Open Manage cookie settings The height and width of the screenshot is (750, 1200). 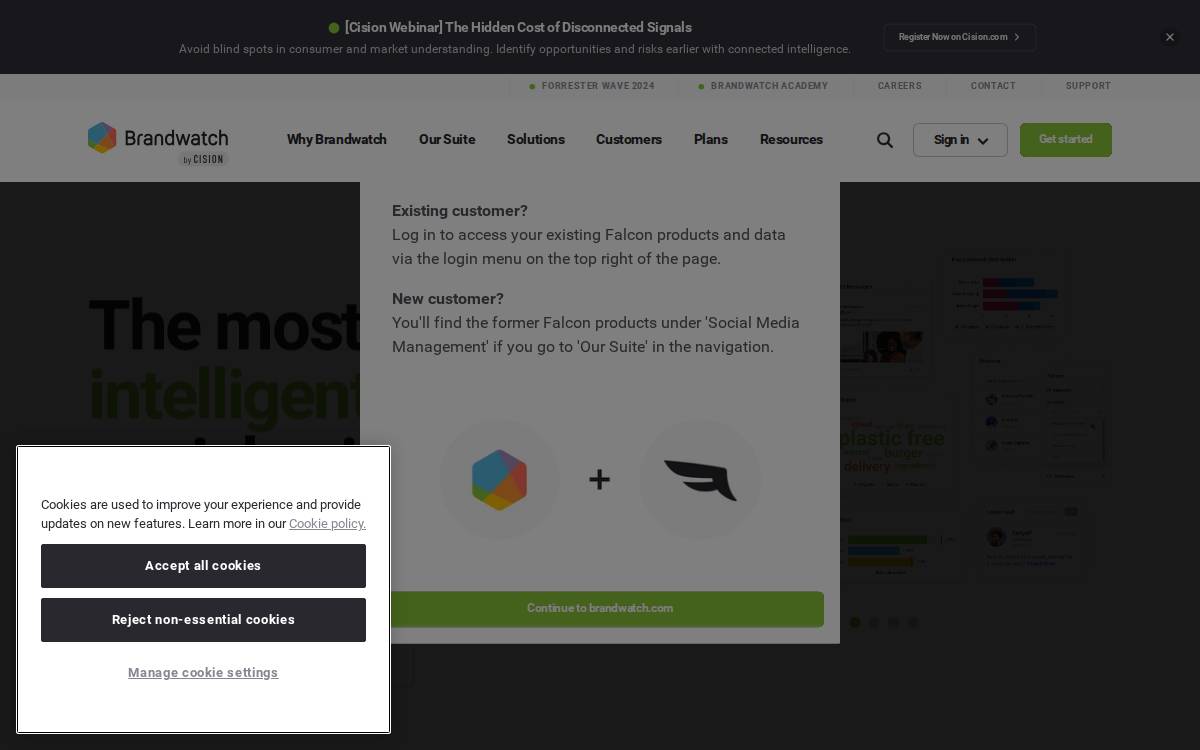203,673
